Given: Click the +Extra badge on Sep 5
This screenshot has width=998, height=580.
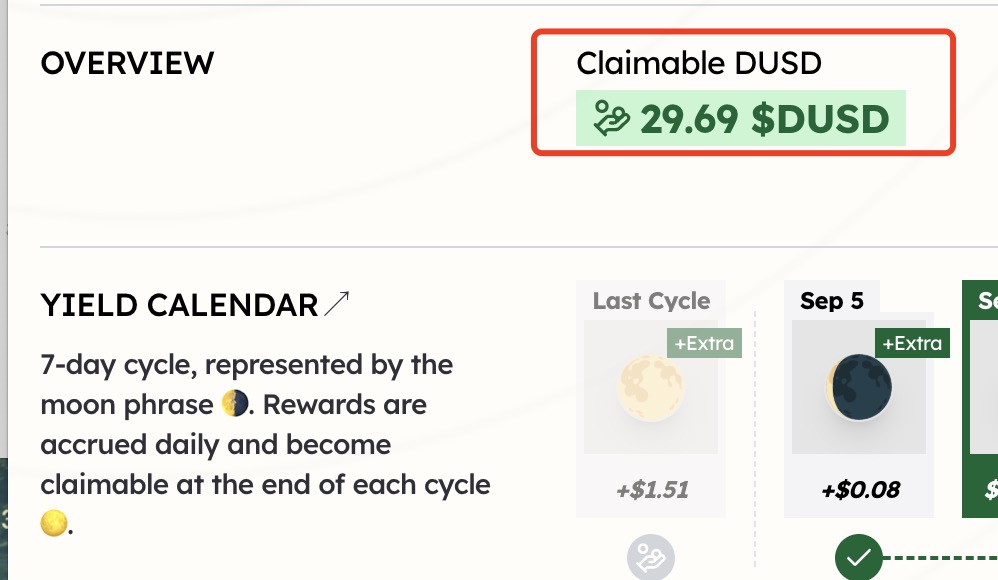Looking at the screenshot, I should 912,343.
